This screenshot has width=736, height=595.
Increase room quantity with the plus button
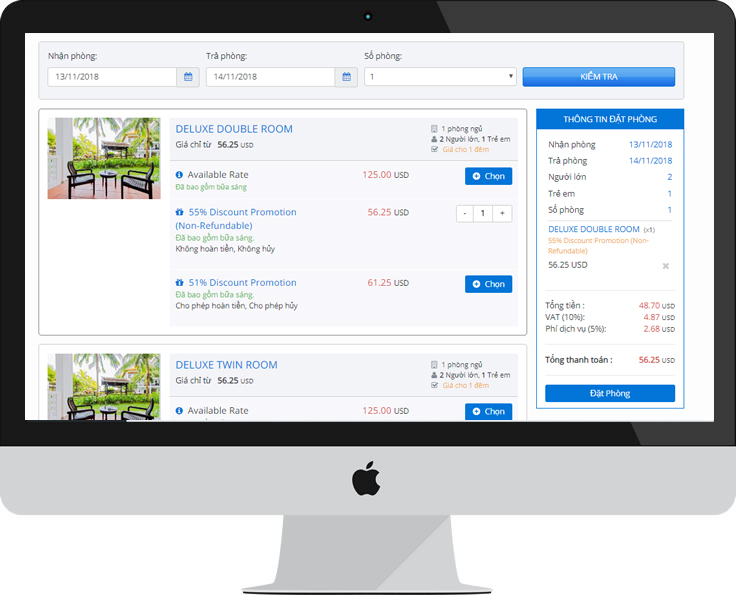pos(502,213)
